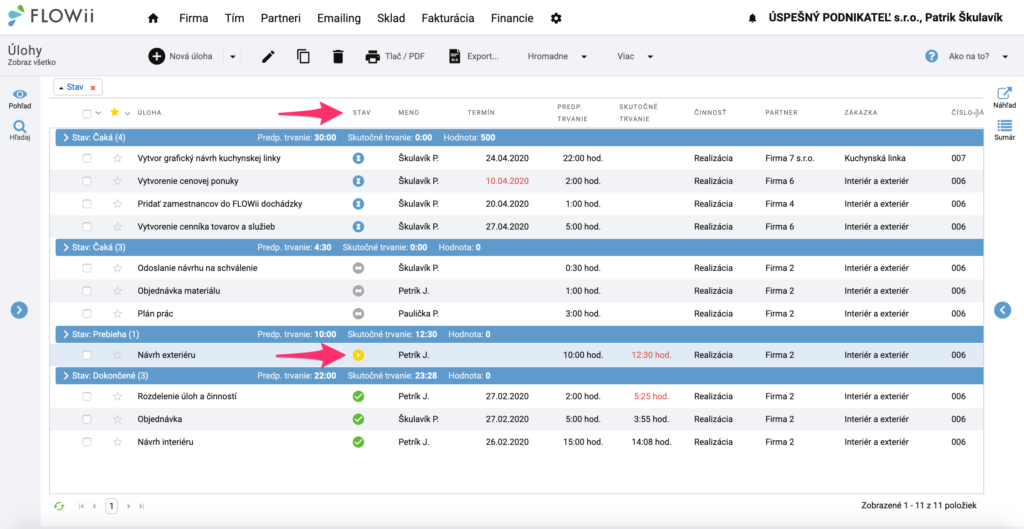
Task: Open Hľadaj search panel
Action: click(x=20, y=129)
